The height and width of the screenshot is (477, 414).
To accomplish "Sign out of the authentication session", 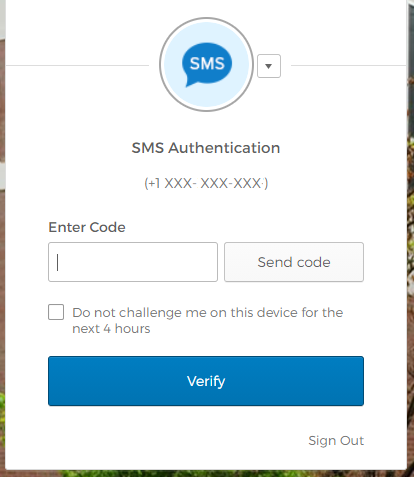I will click(x=336, y=441).
